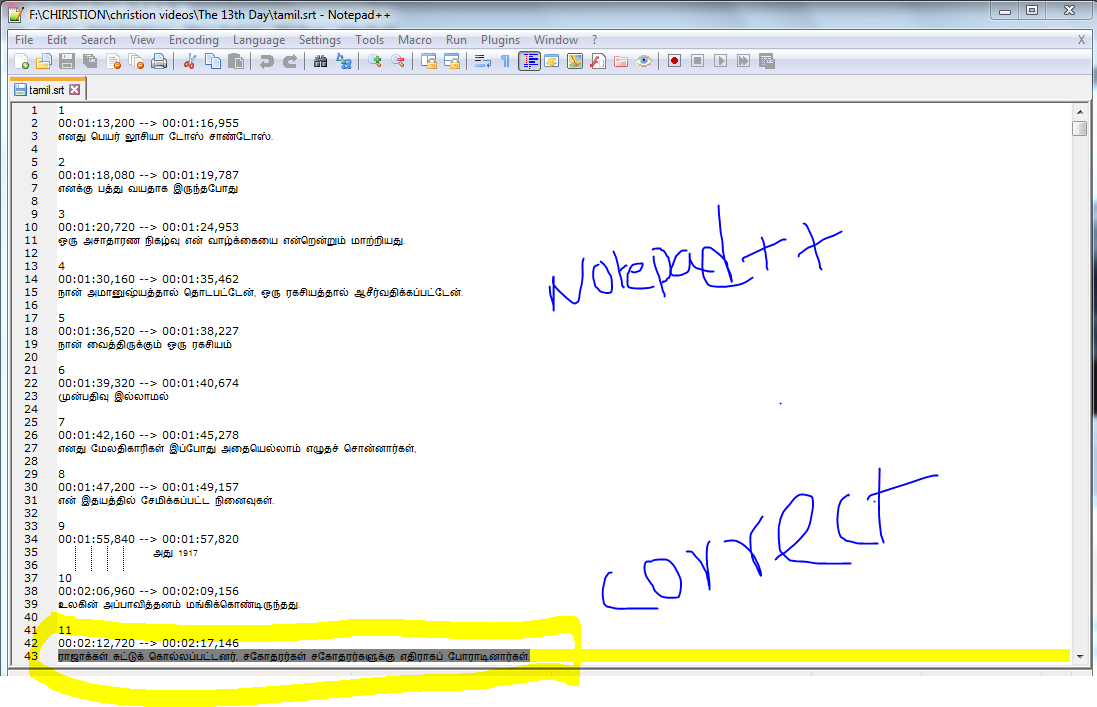The height and width of the screenshot is (707, 1097).
Task: Click the New file toolbar icon
Action: pyautogui.click(x=22, y=62)
